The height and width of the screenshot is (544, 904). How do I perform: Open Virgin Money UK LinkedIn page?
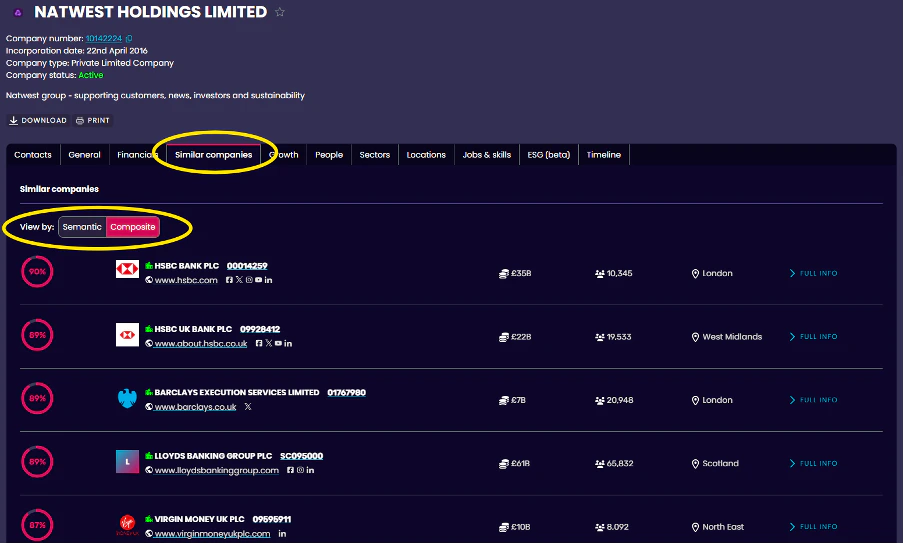[x=282, y=534]
